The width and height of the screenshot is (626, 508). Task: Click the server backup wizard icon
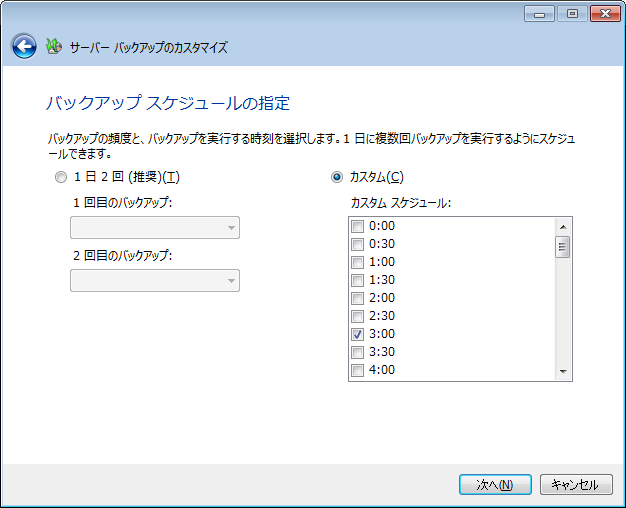point(54,46)
